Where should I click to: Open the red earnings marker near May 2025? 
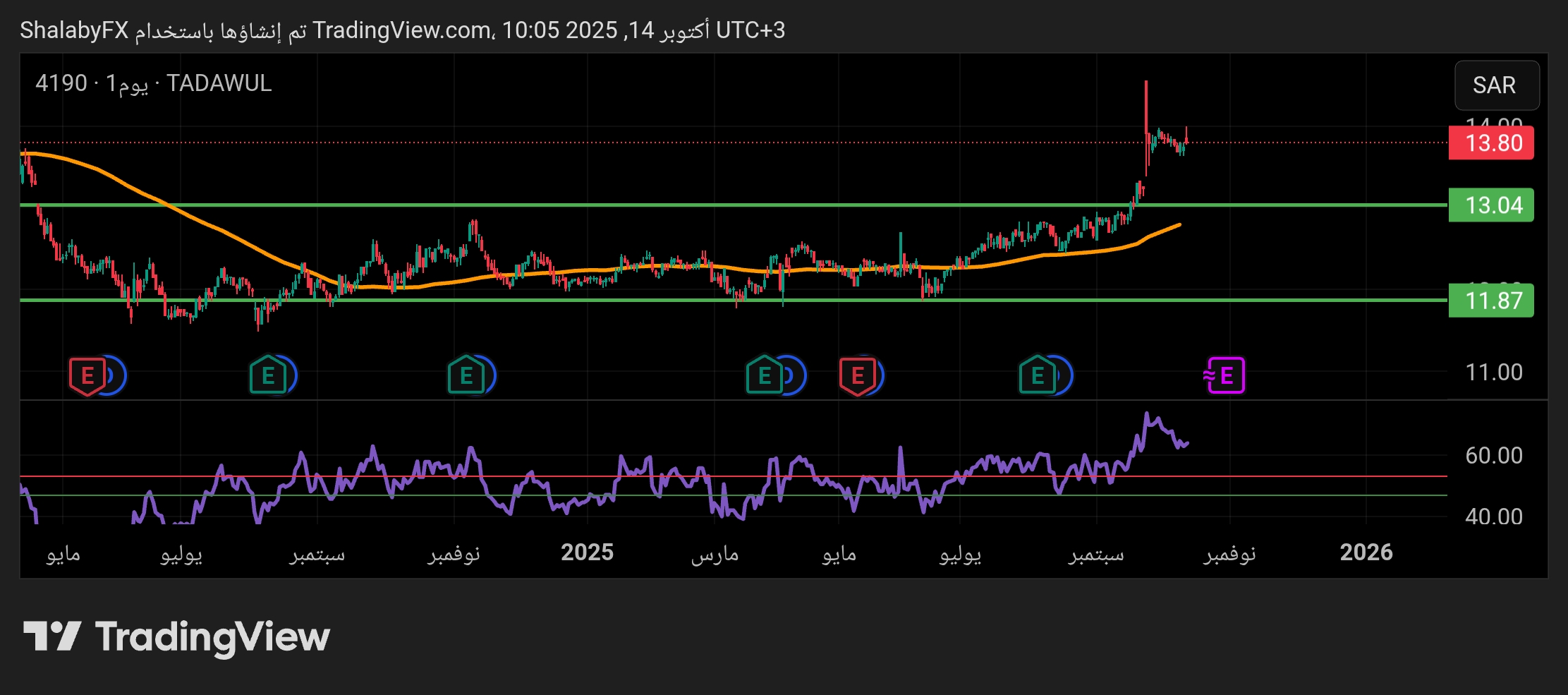click(x=857, y=375)
